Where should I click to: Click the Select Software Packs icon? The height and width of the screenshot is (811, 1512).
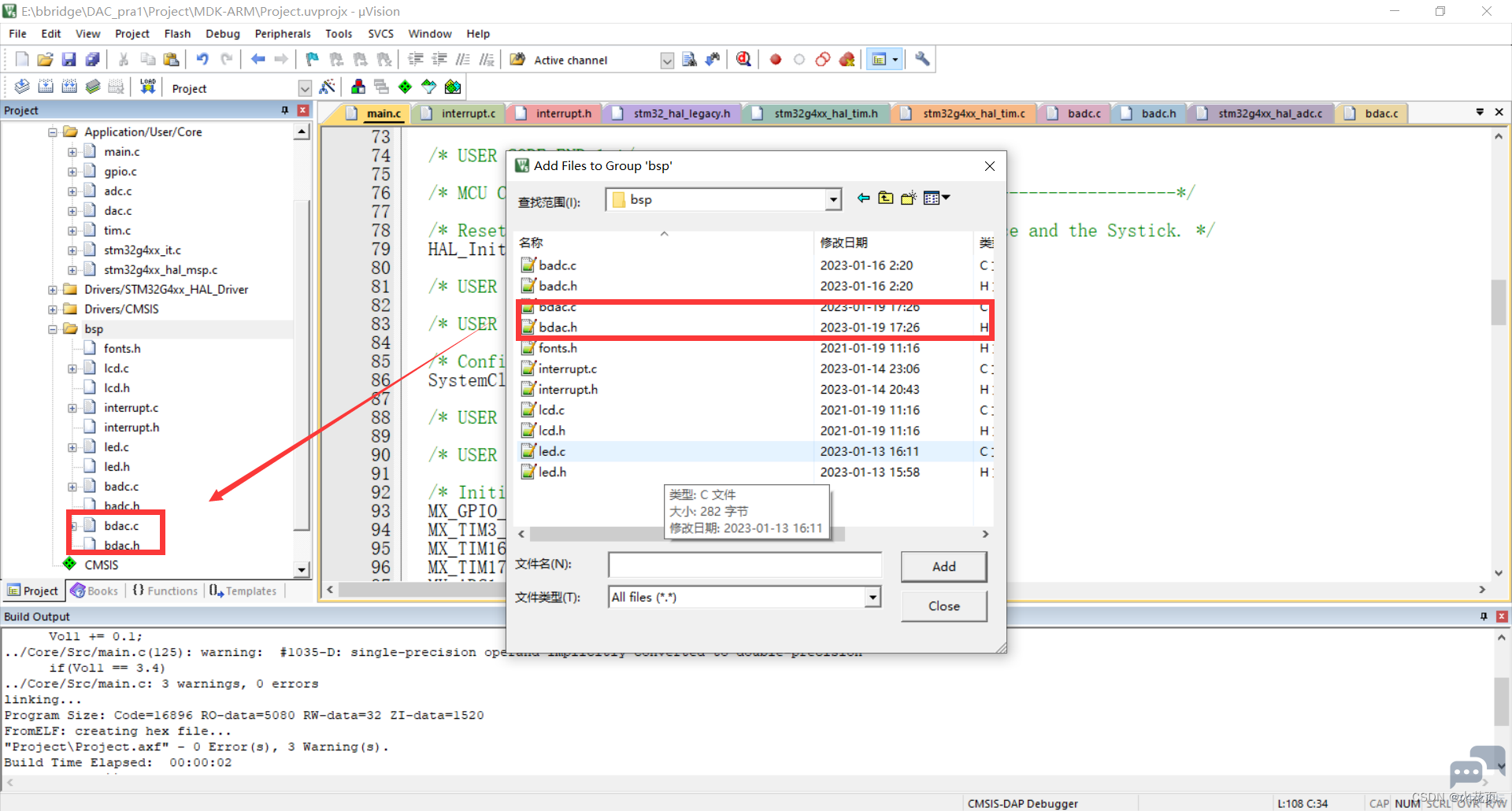[428, 87]
